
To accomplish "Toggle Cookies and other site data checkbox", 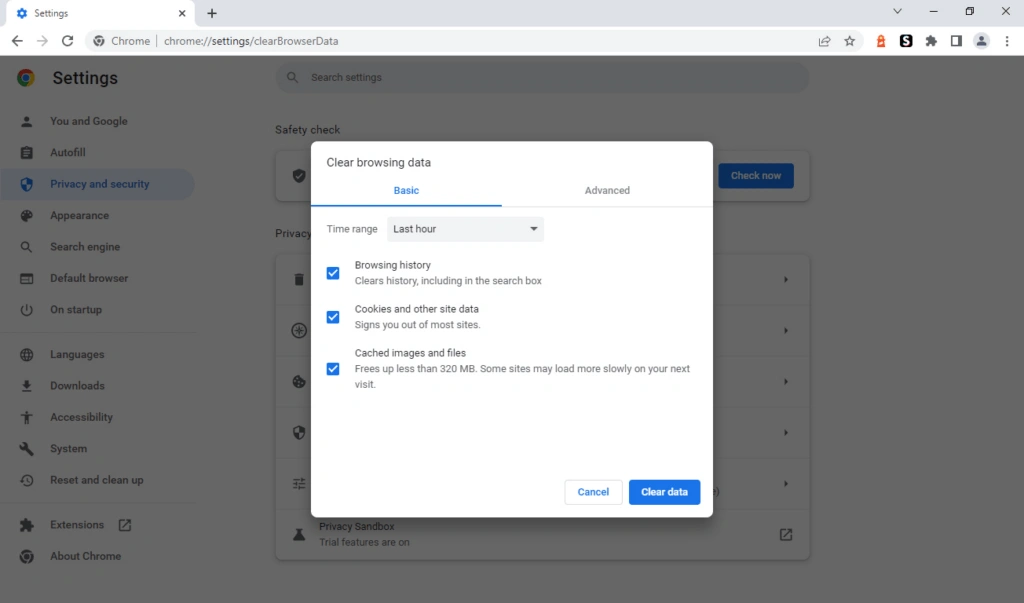I will click(333, 317).
